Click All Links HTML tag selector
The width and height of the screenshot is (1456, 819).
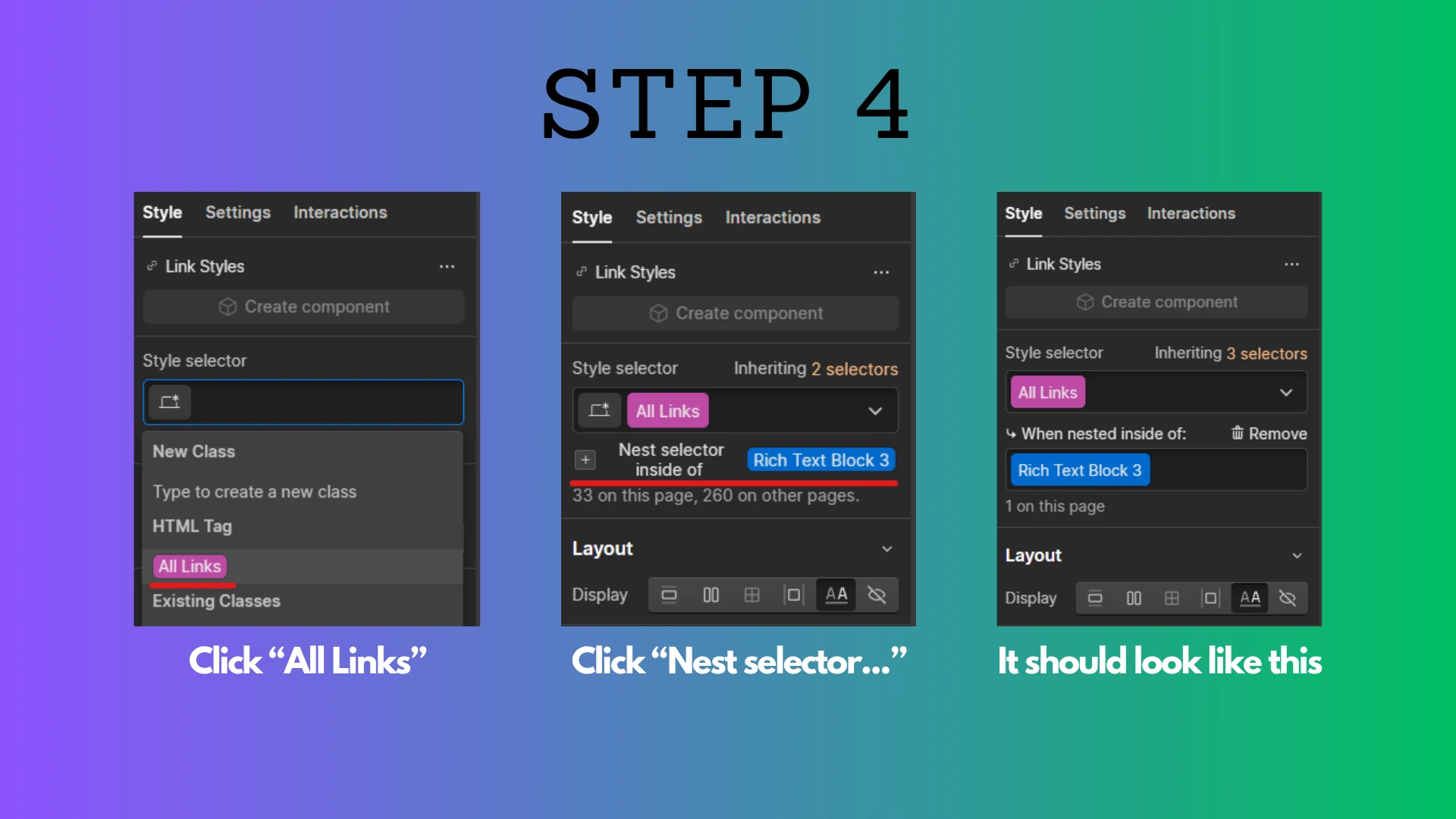[x=189, y=566]
